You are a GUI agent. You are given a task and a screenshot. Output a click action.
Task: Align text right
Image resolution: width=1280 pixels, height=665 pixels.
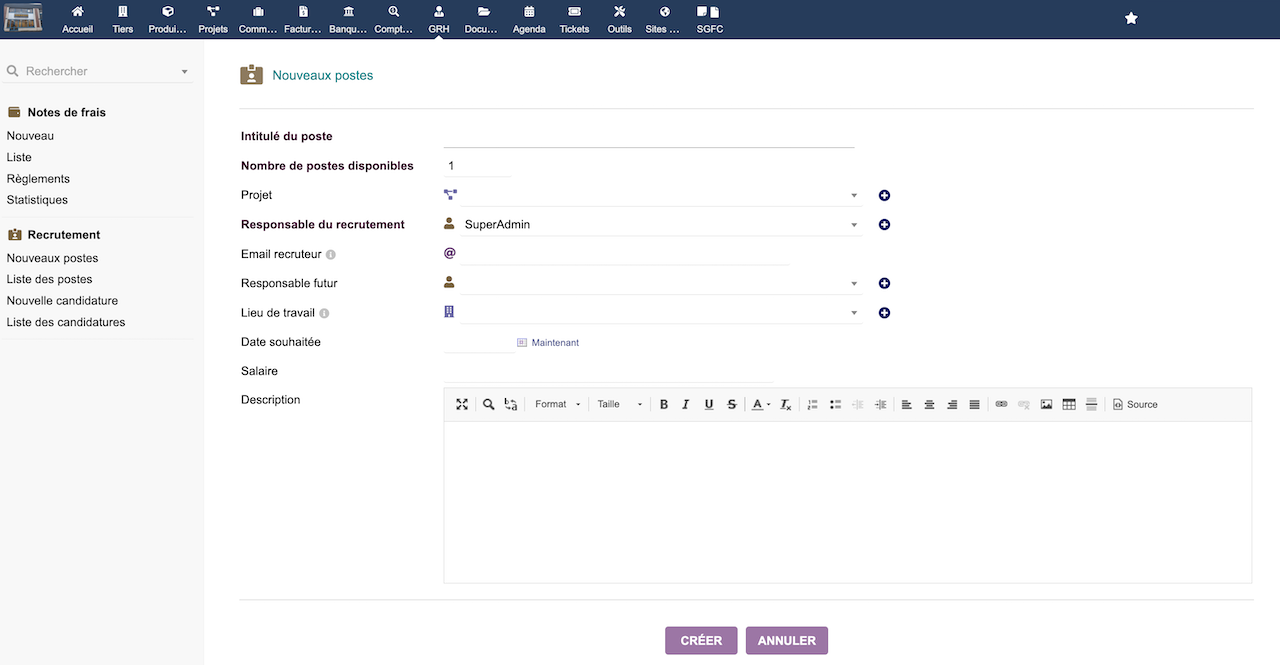[952, 404]
